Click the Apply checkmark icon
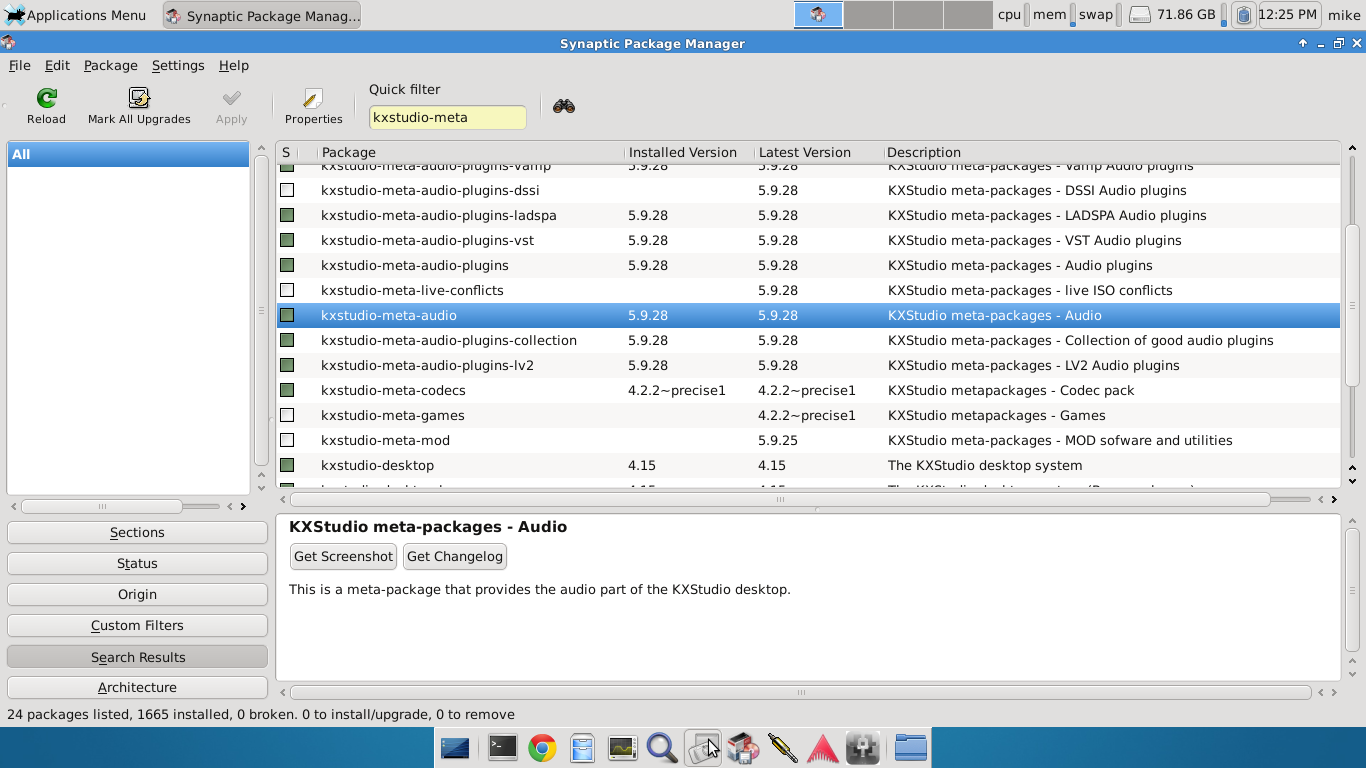The width and height of the screenshot is (1366, 768). pos(231,98)
